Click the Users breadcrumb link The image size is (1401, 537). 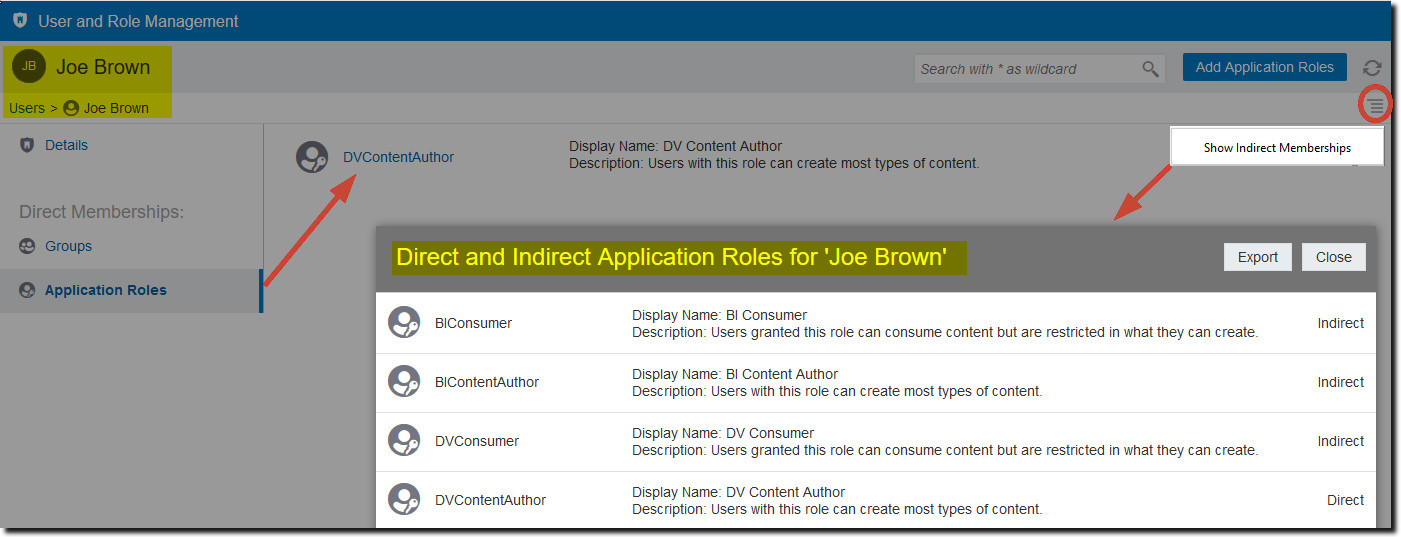pos(27,108)
